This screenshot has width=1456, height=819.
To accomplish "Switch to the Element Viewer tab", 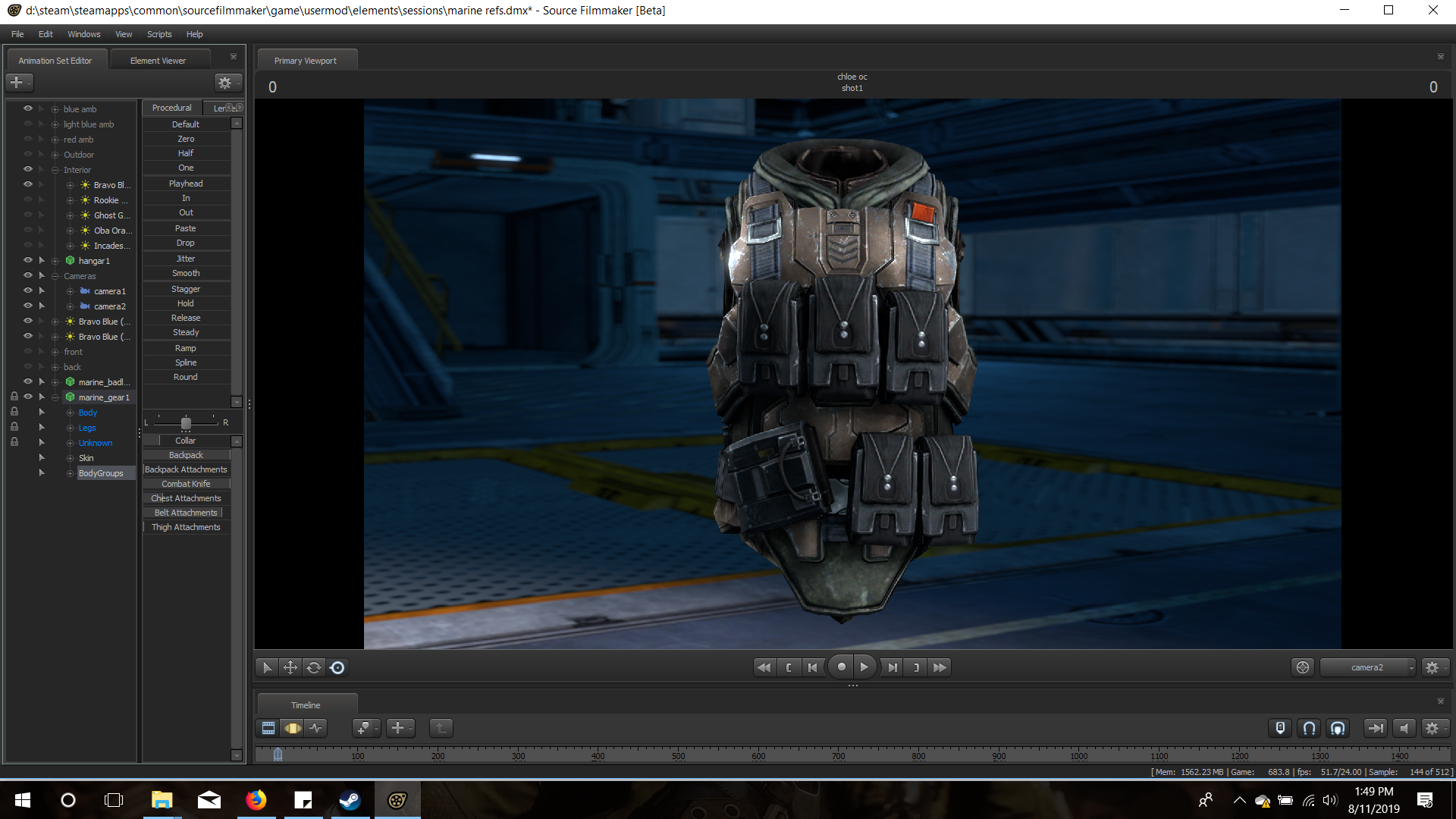I will [158, 61].
